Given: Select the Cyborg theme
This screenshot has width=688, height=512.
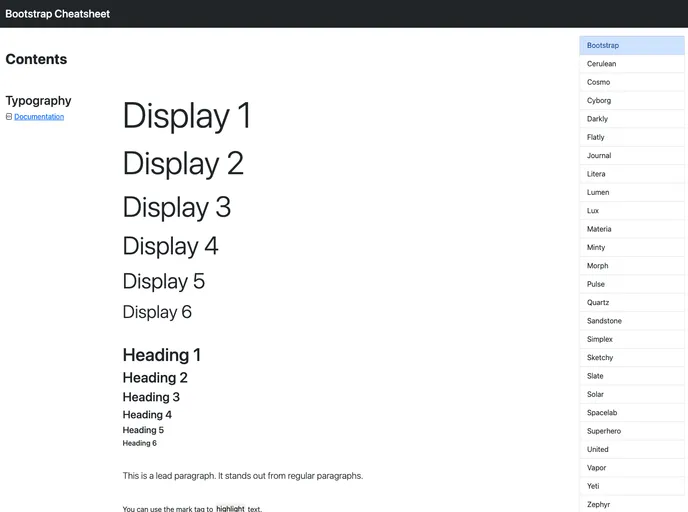Looking at the screenshot, I should (x=617, y=101).
